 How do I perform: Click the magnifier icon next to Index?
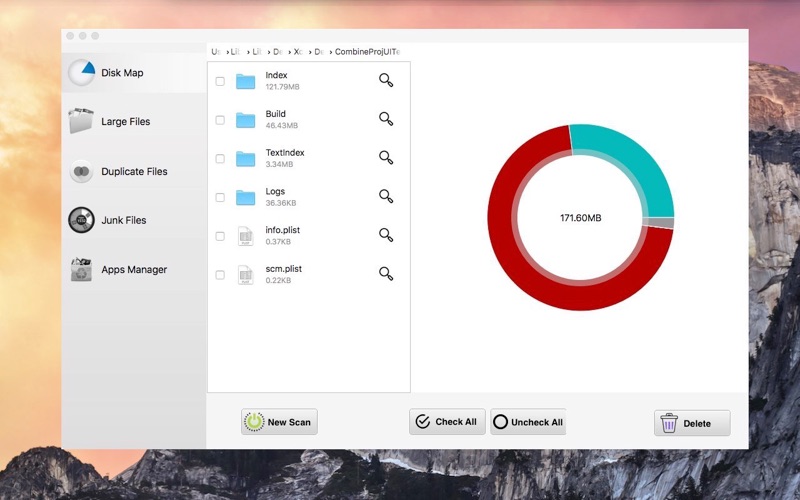click(x=386, y=81)
